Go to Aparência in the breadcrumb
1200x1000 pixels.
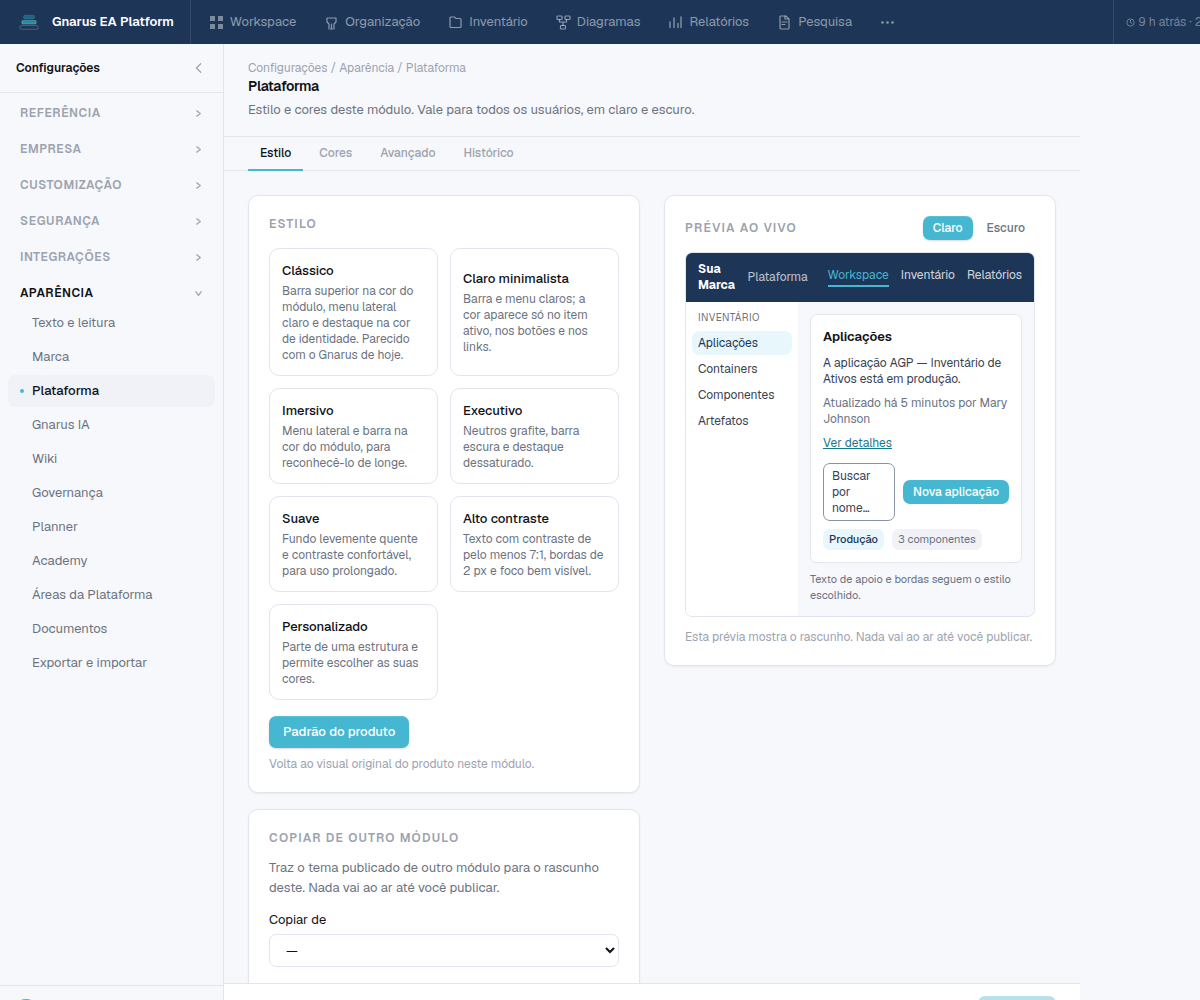pyautogui.click(x=365, y=68)
